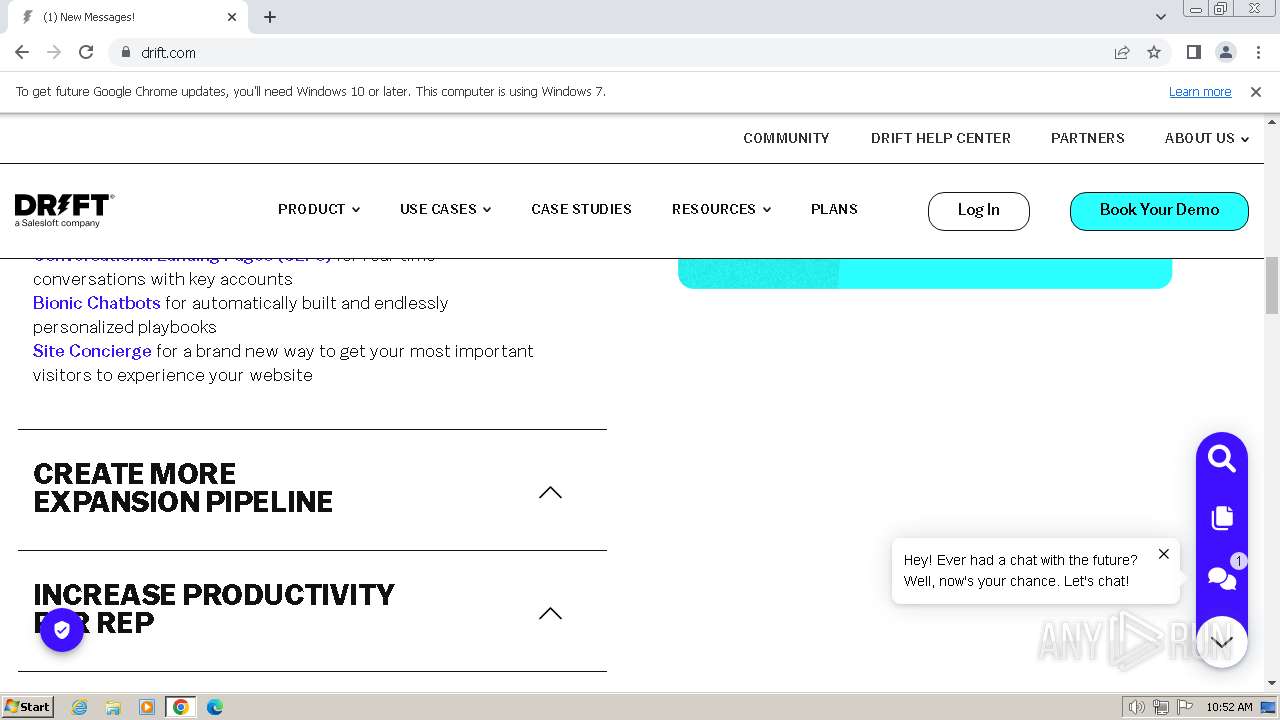Open the chat bubbles icon with badge

tap(1222, 576)
